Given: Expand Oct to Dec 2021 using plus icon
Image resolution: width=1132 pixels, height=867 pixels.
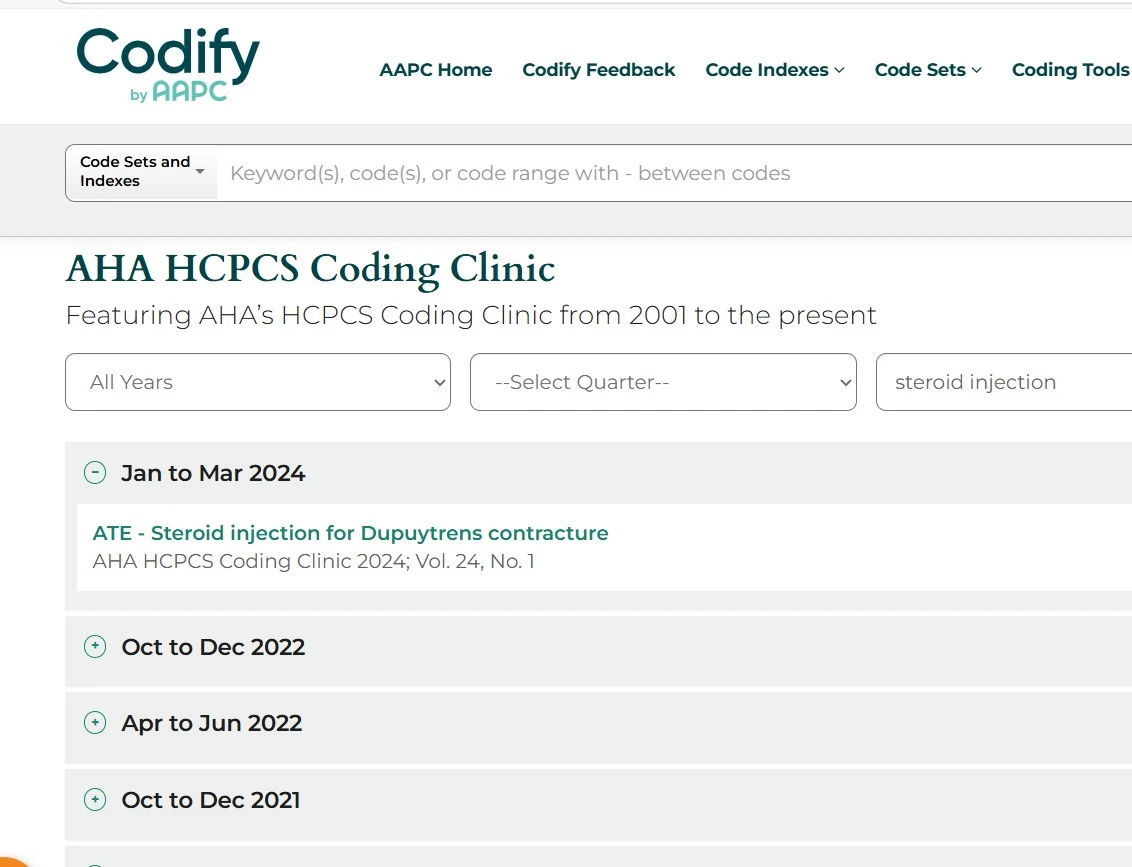Looking at the screenshot, I should (x=95, y=800).
